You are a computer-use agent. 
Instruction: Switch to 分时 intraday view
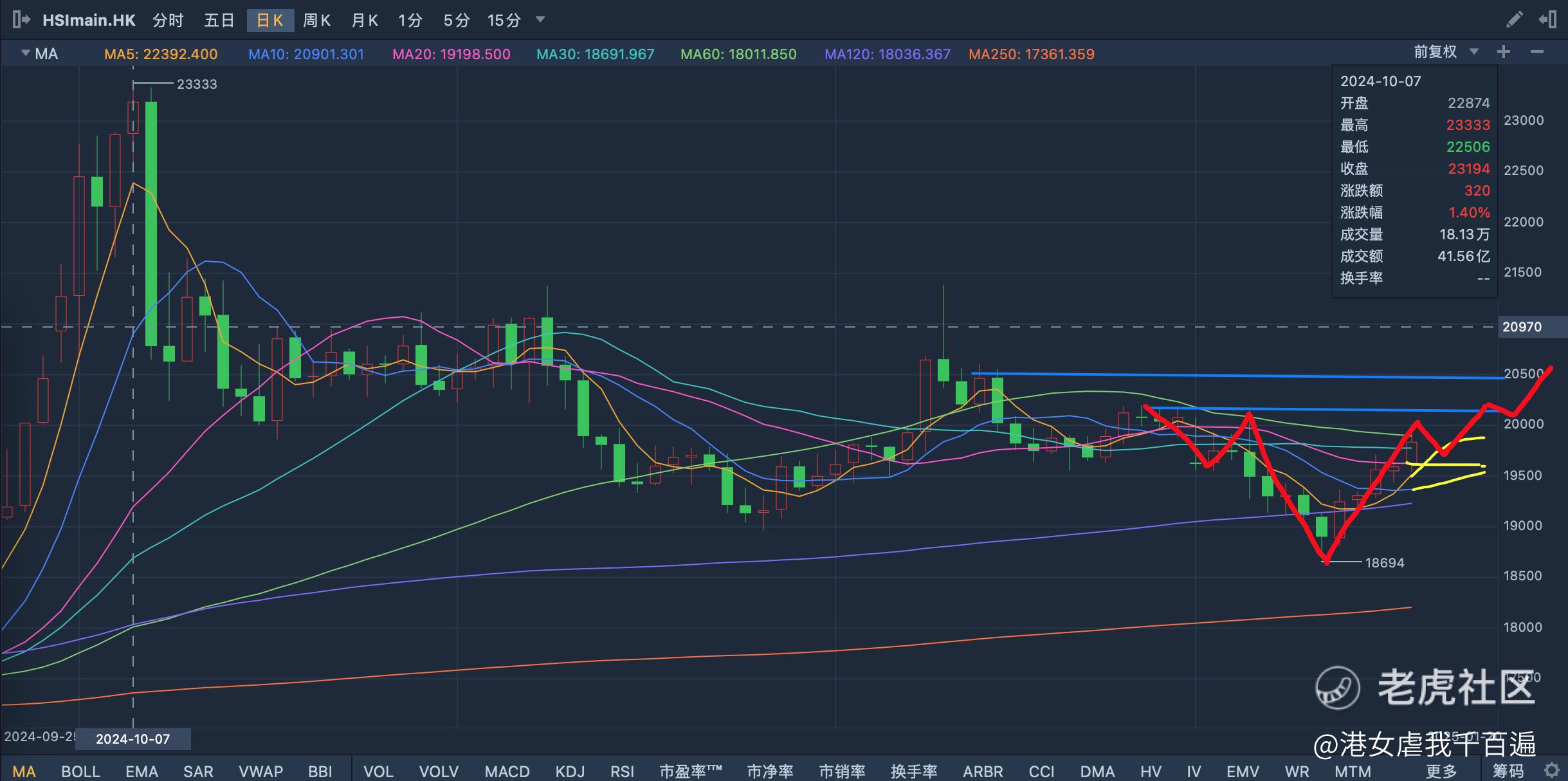tap(168, 21)
